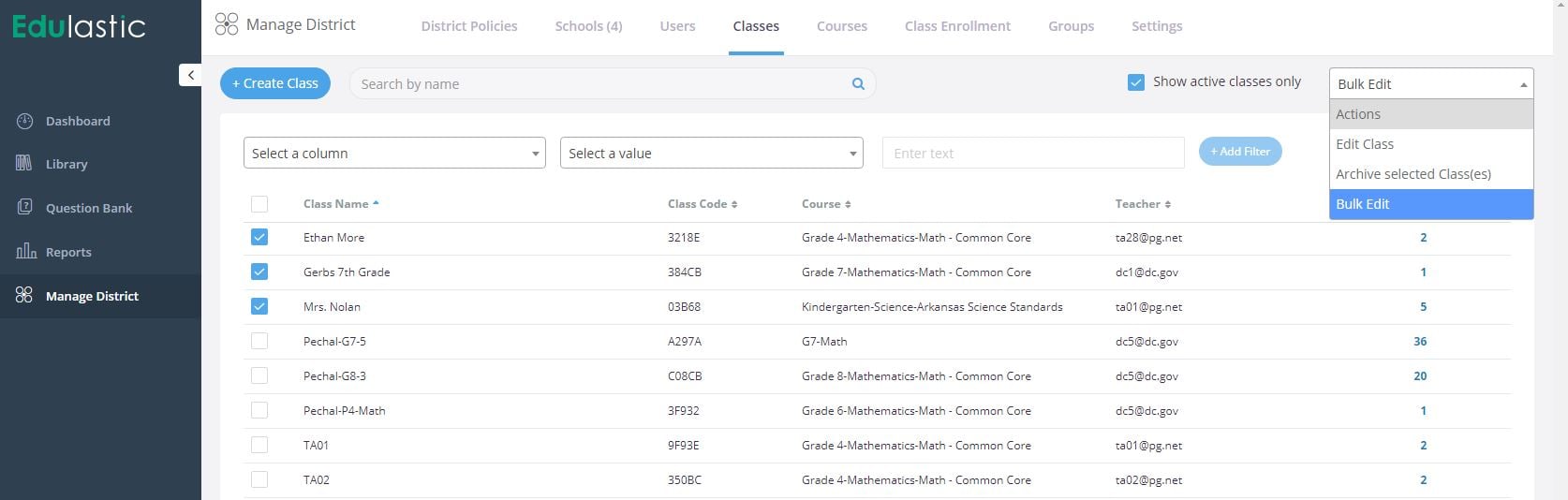The width and height of the screenshot is (1568, 500).
Task: Click the Reports chart icon
Action: point(25,251)
